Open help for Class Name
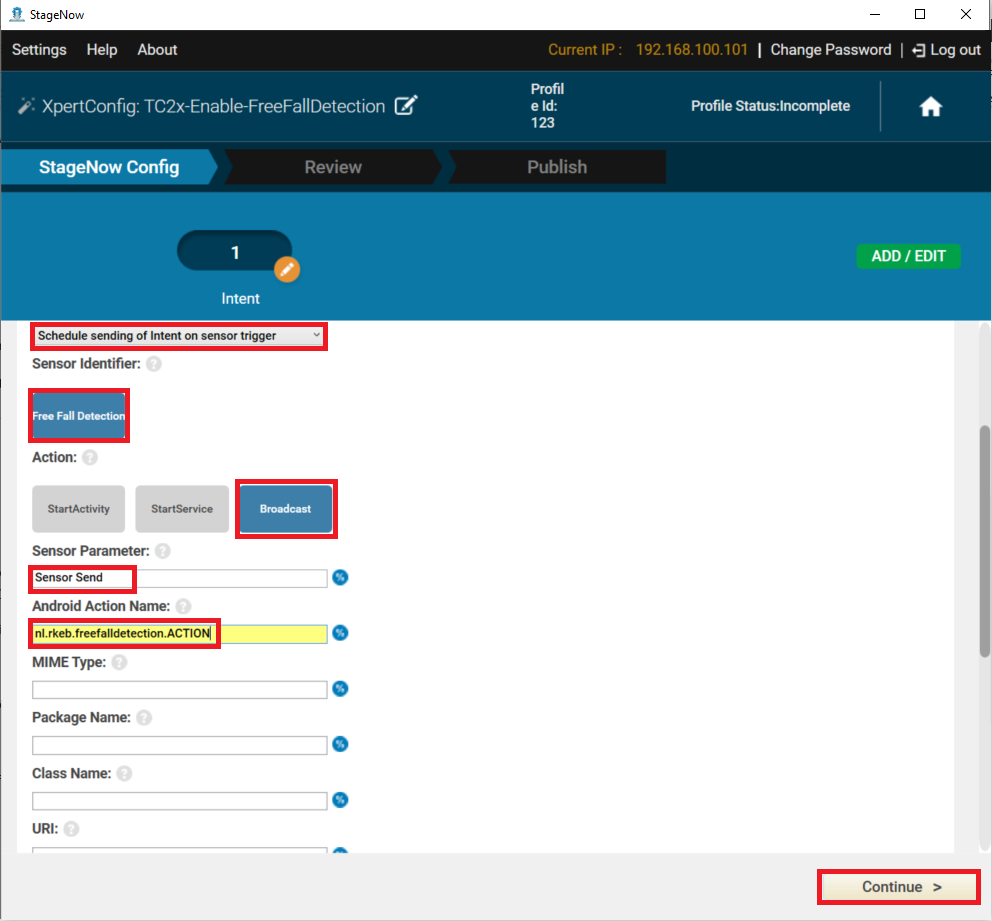Viewport: 992px width, 921px height. 124,774
